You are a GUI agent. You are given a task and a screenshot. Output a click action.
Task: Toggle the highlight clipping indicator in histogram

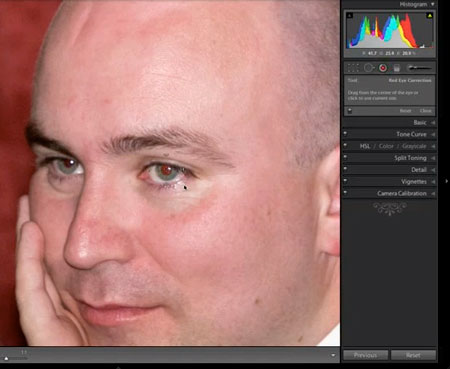430,15
